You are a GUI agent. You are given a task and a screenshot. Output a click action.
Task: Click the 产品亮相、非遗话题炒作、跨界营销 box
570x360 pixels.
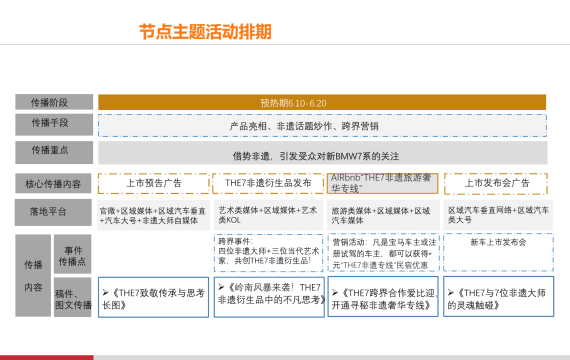322,125
